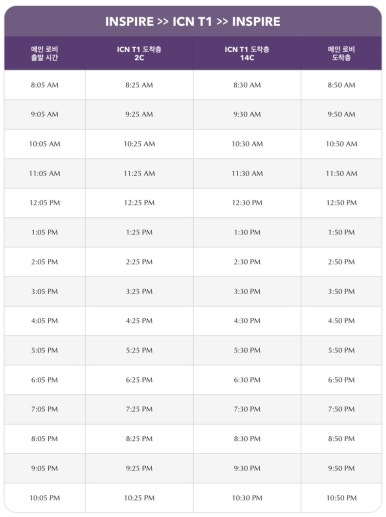Viewport: 386px width, 517px height.
Task: Click the 3:50 PM arrival cell
Action: 341,291
